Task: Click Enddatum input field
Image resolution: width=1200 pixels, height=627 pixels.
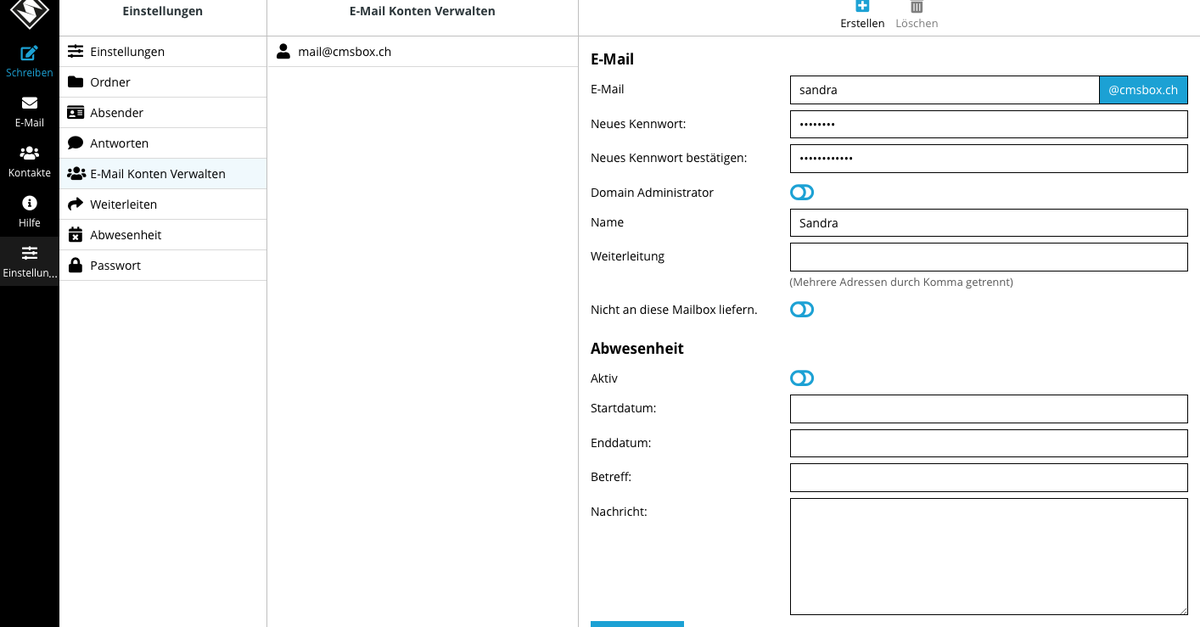Action: [989, 443]
